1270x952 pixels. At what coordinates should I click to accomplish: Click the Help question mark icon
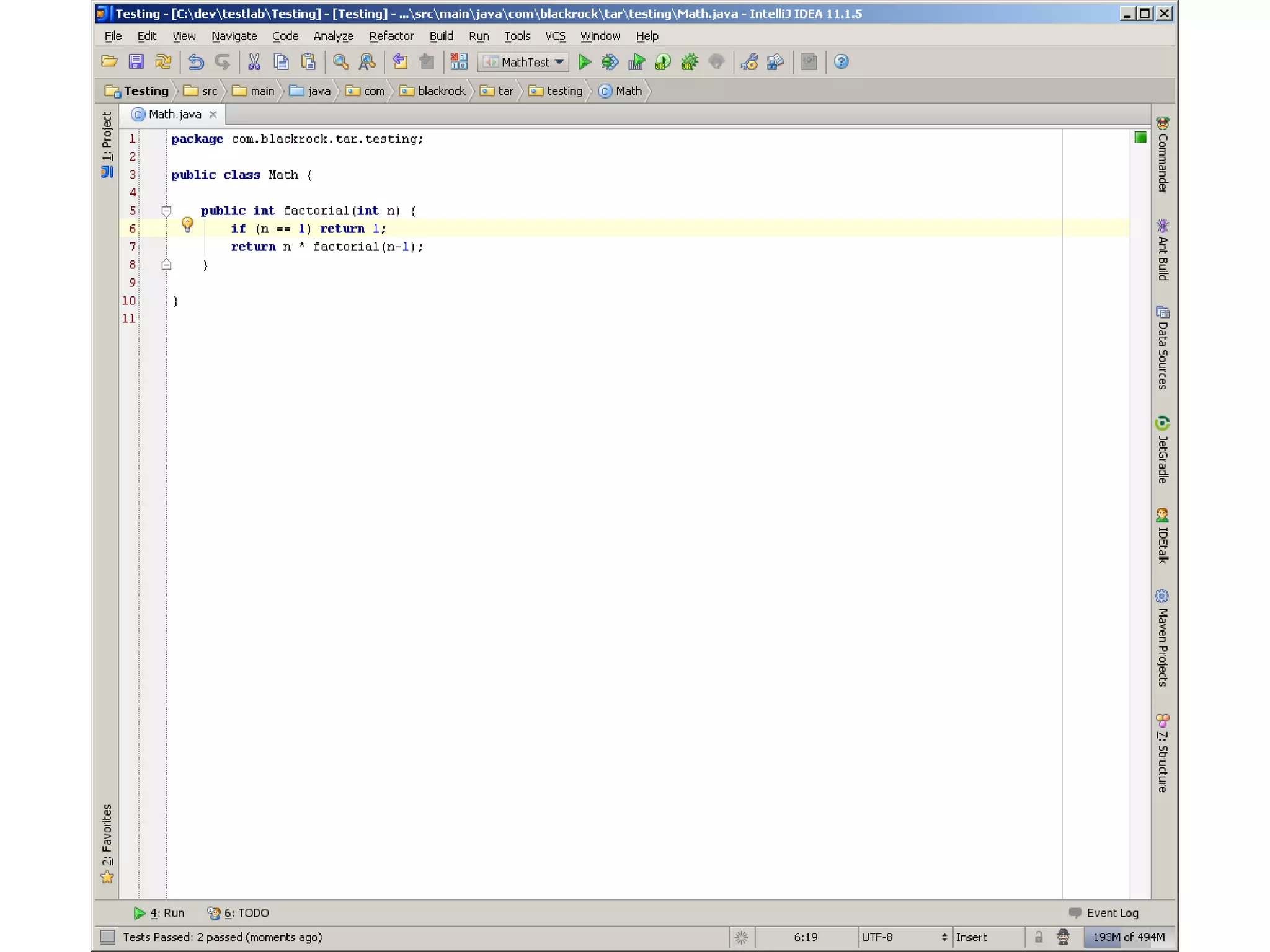coord(841,62)
